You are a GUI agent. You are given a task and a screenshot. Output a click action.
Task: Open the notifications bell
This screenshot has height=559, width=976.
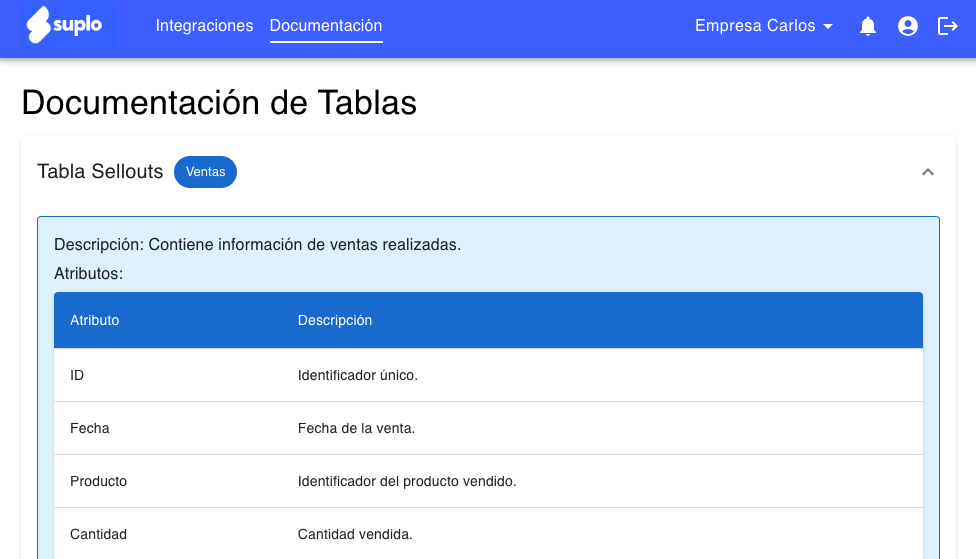[868, 27]
